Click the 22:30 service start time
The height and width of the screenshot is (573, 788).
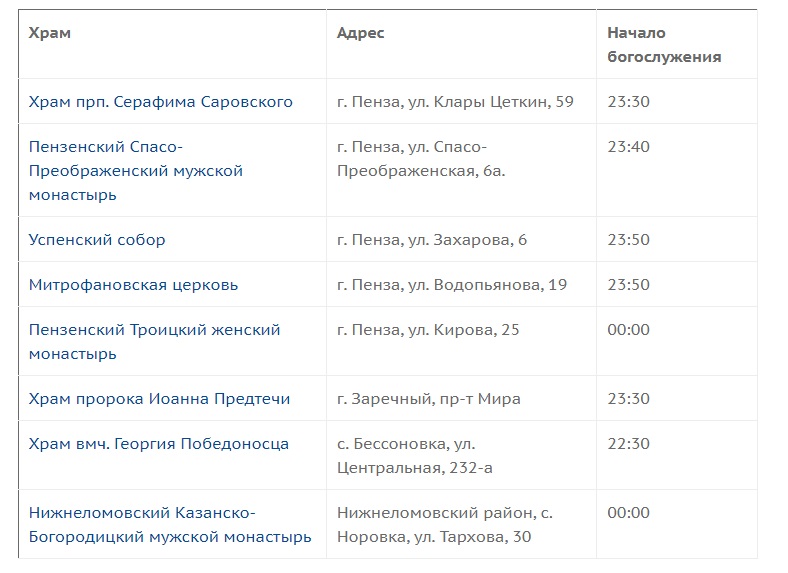pos(628,444)
